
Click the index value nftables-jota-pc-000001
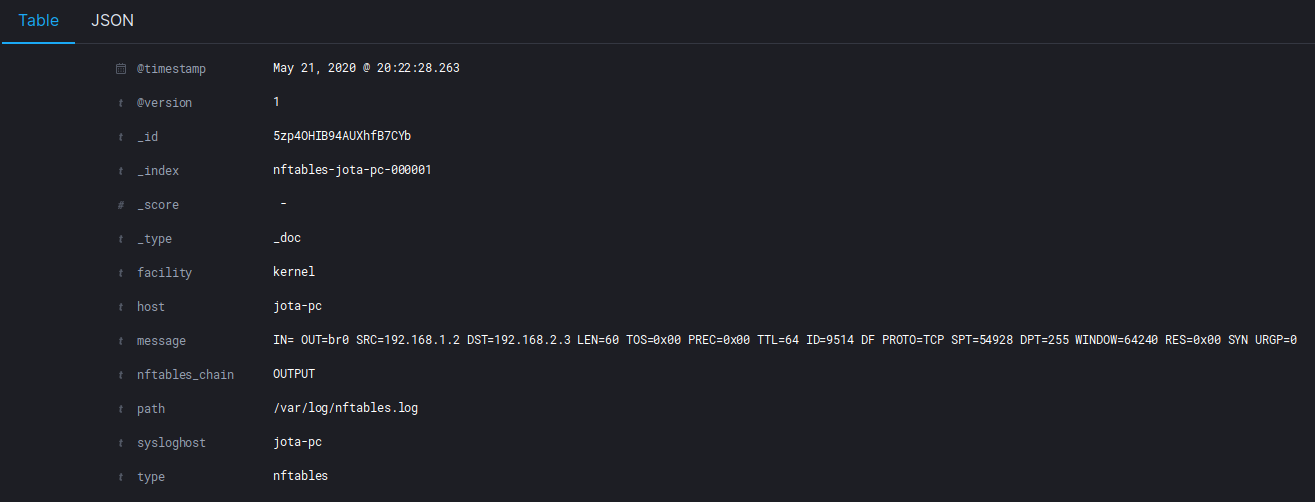coord(352,170)
